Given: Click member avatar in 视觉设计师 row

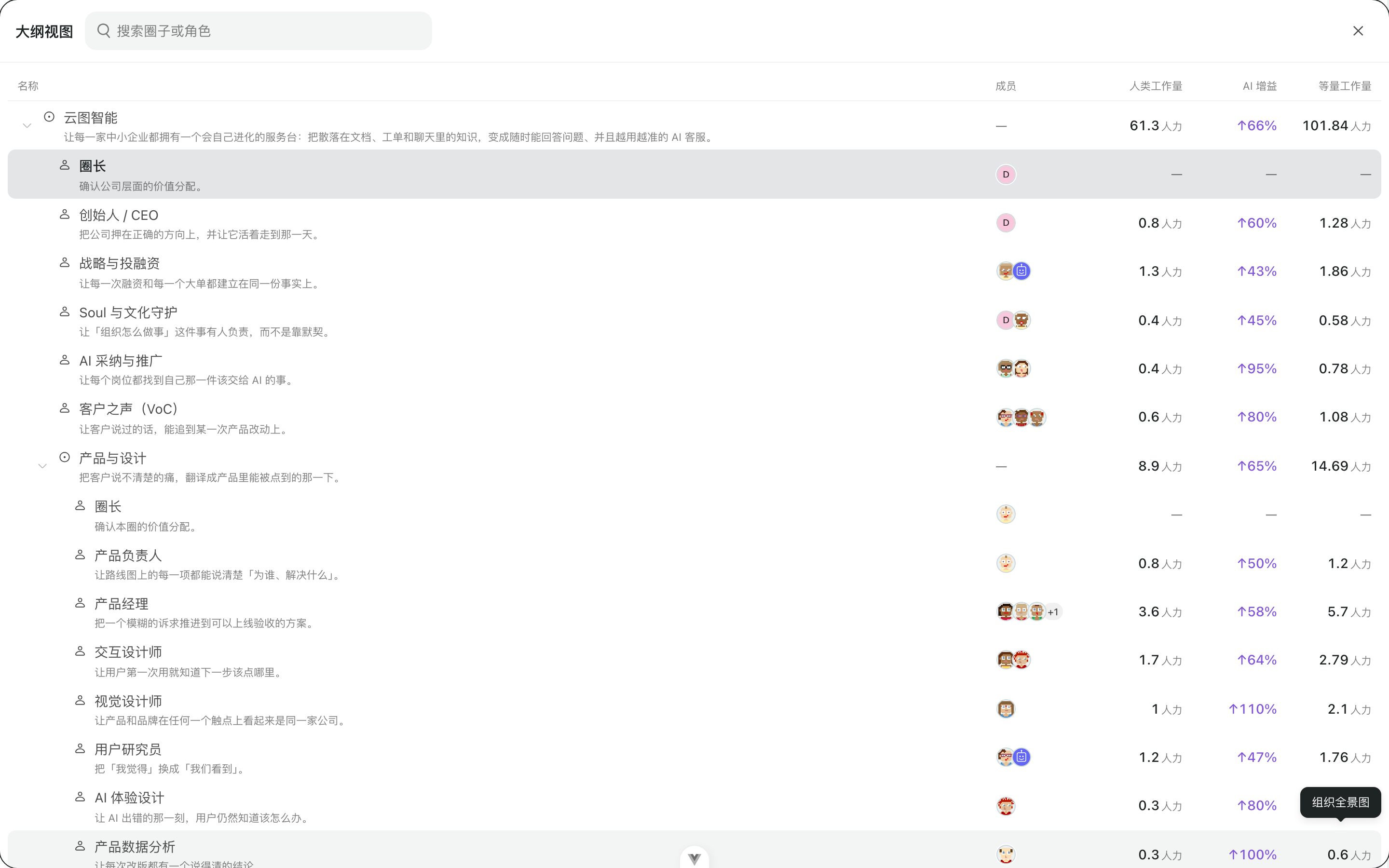Looking at the screenshot, I should (x=1006, y=709).
